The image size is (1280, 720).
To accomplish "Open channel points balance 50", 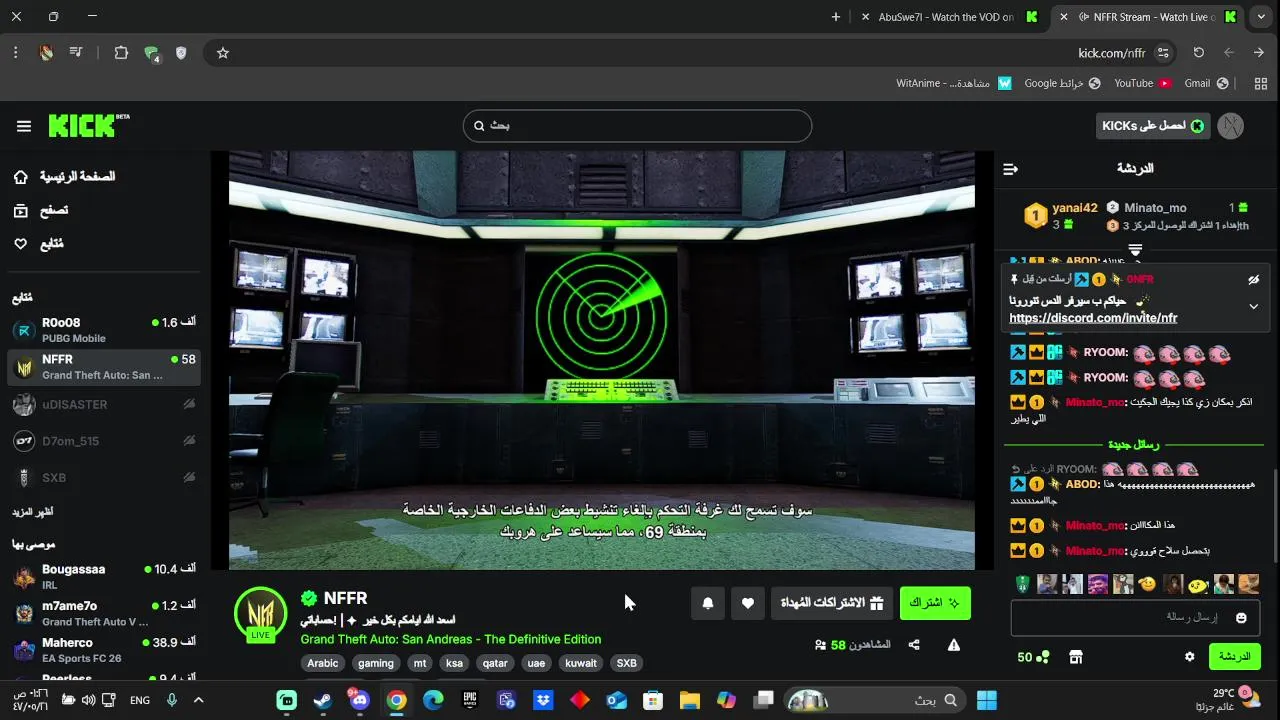I will coord(1033,657).
